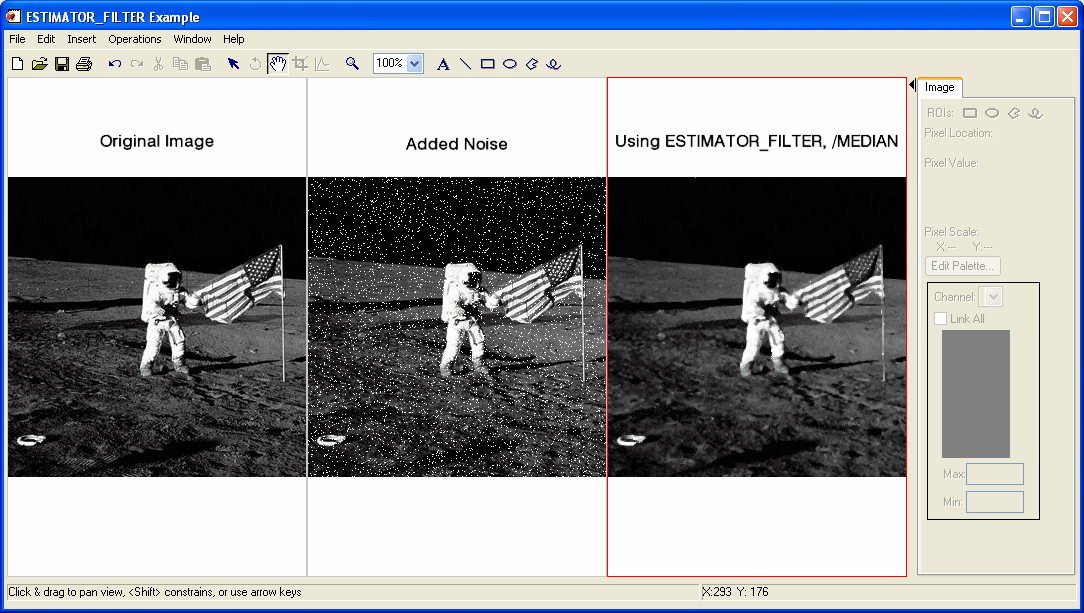Select the Text annotation tool
This screenshot has width=1084, height=613.
(x=443, y=64)
